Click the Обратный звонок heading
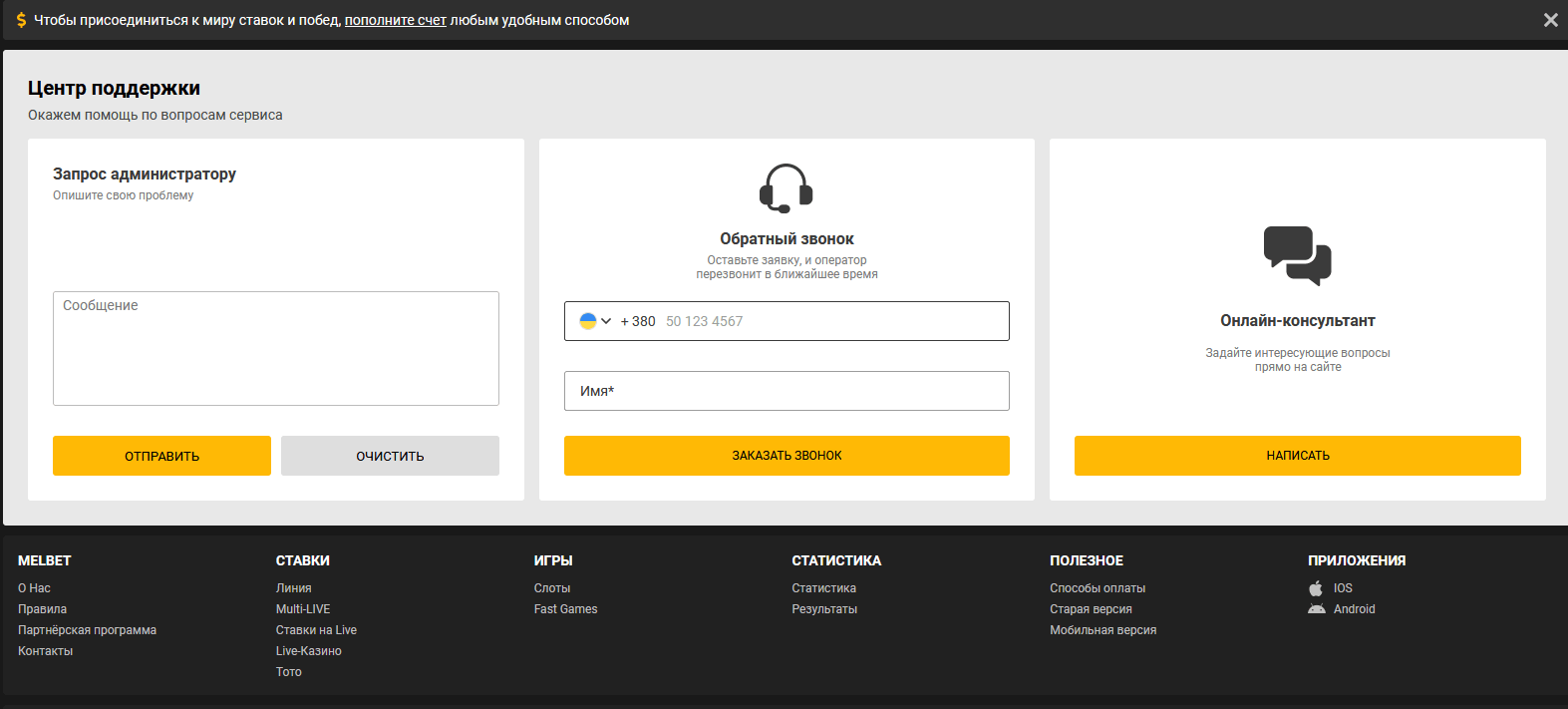Viewport: 1568px width, 709px height. (786, 239)
